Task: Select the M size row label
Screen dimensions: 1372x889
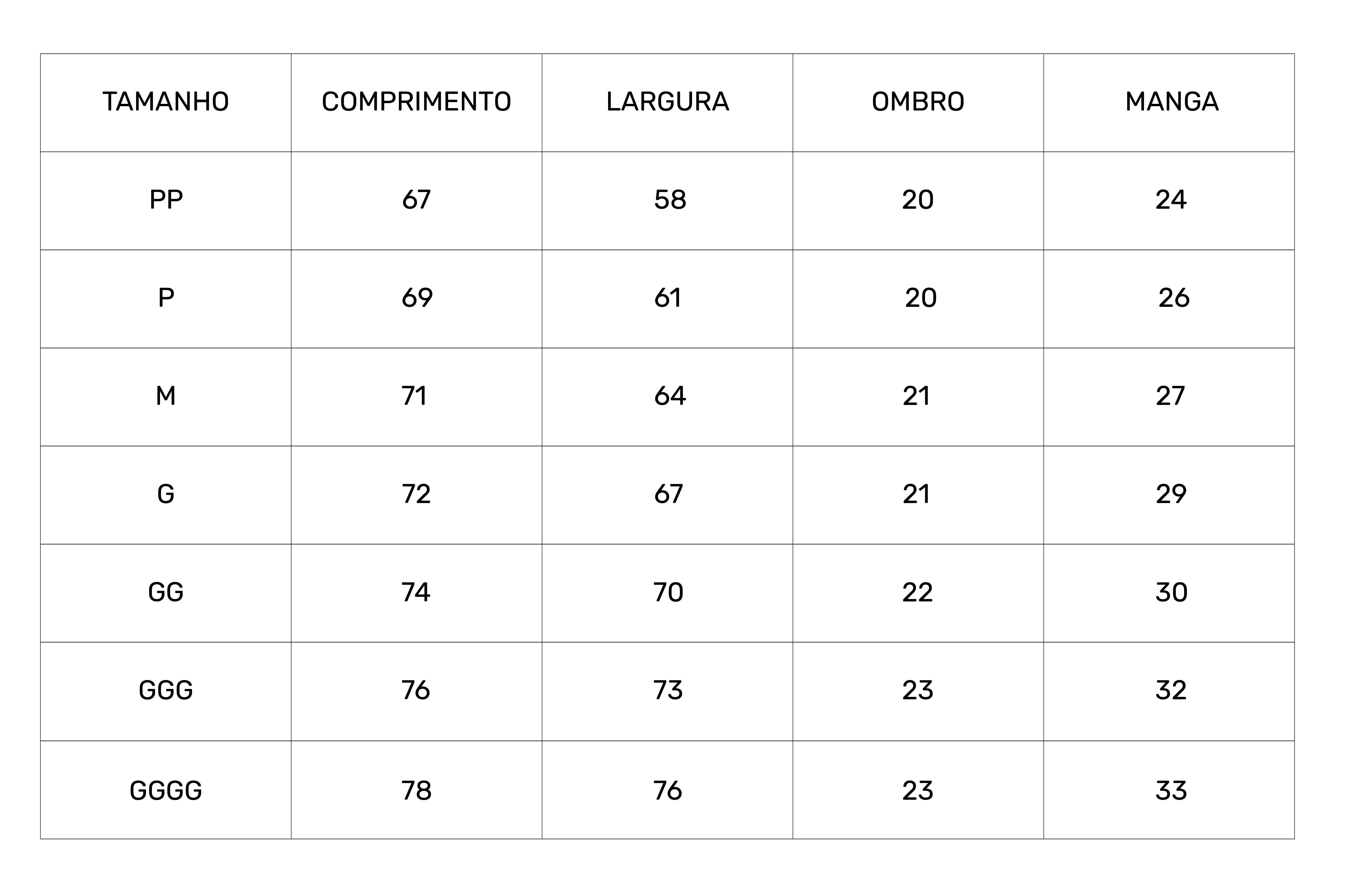Action: [x=166, y=396]
